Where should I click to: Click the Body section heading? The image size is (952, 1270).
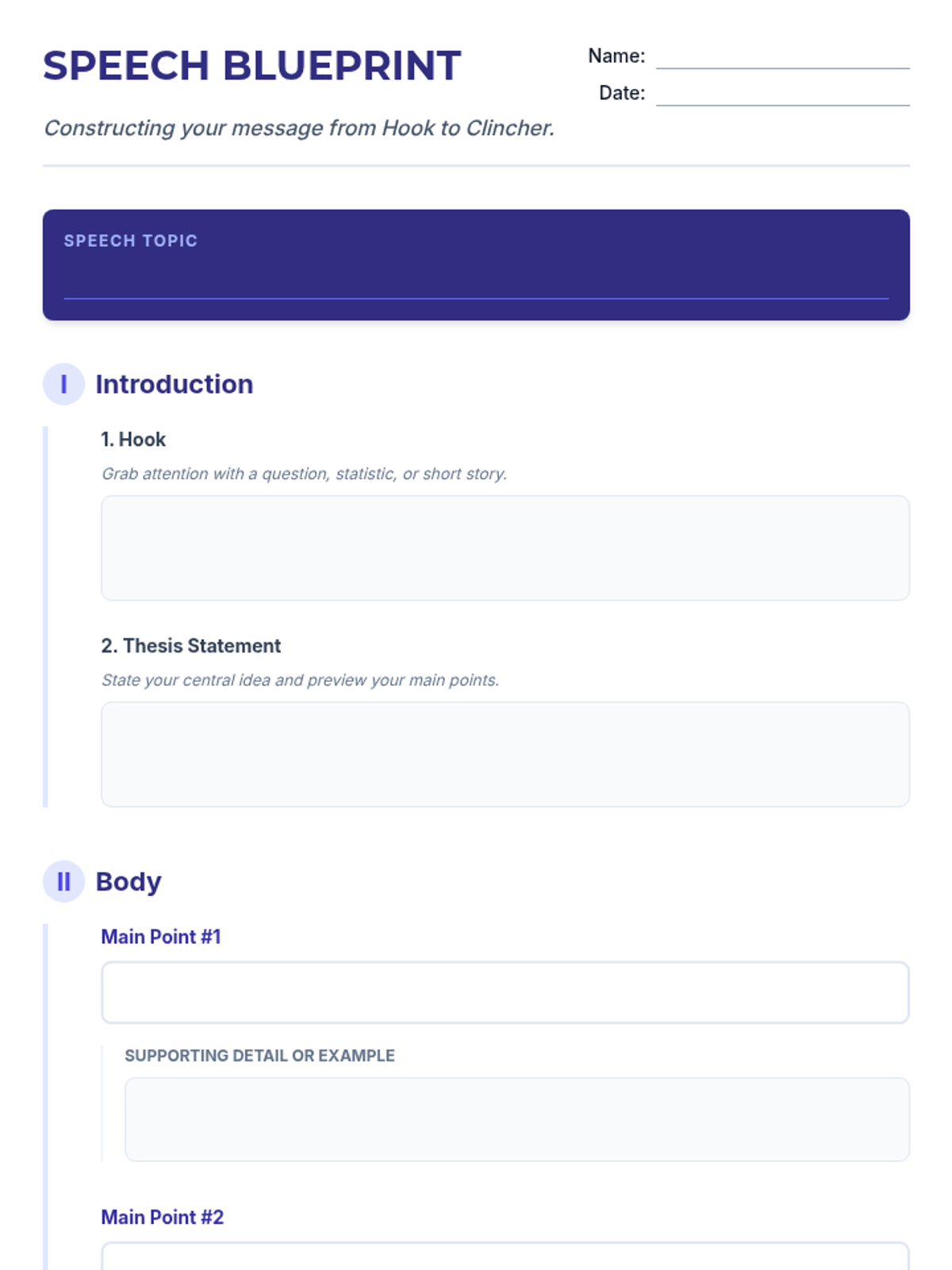129,882
